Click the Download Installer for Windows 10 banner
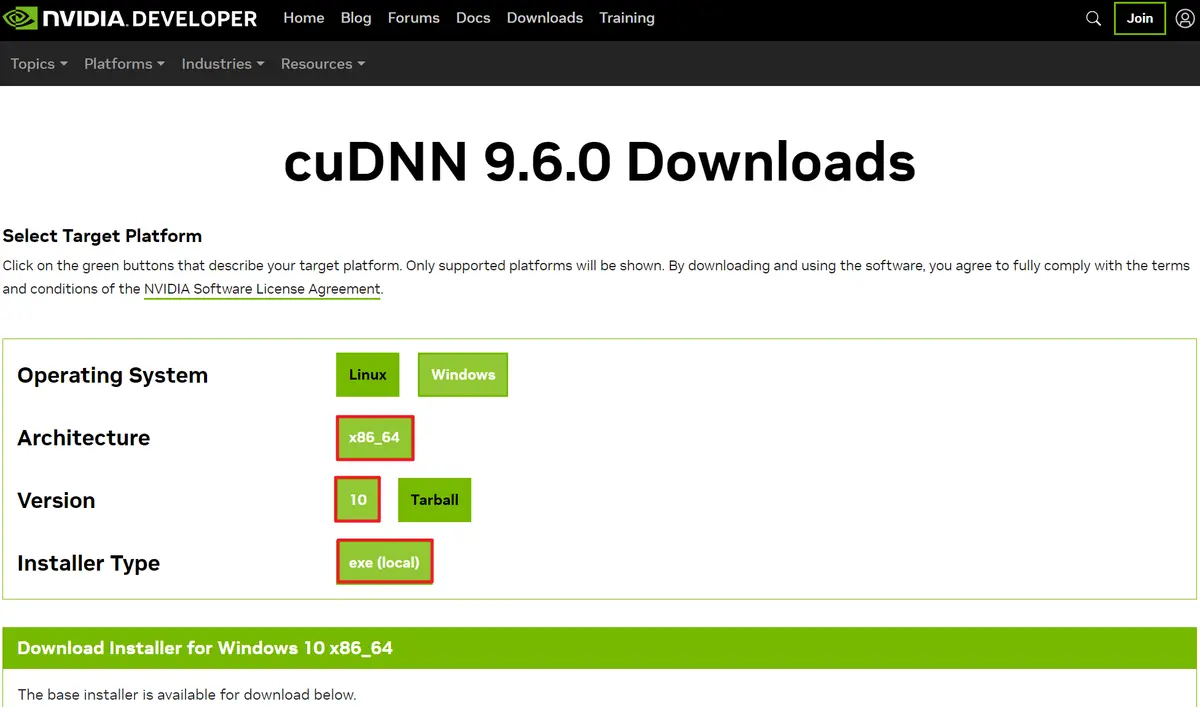1200x707 pixels. [x=599, y=648]
